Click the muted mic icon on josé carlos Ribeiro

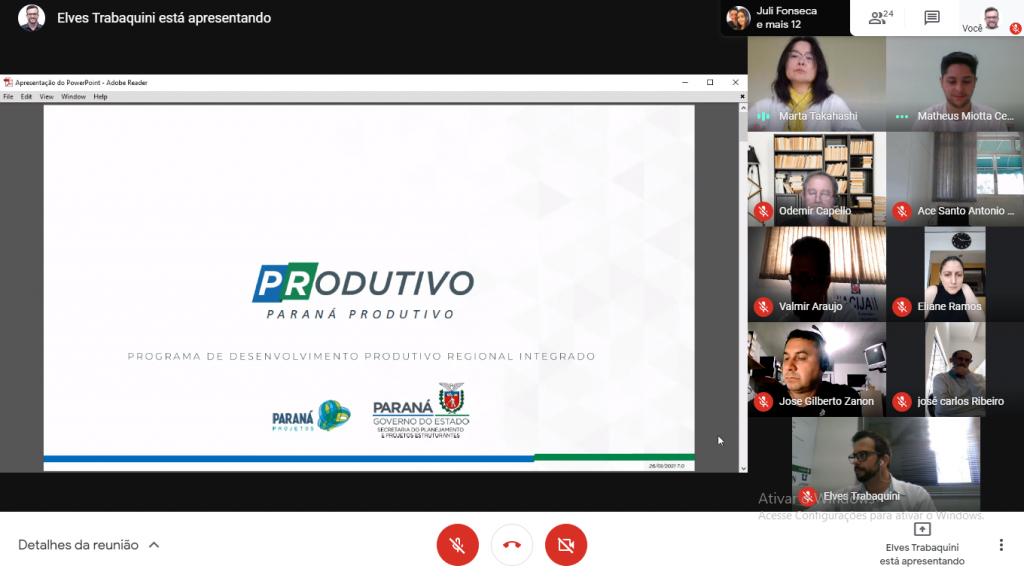click(902, 402)
